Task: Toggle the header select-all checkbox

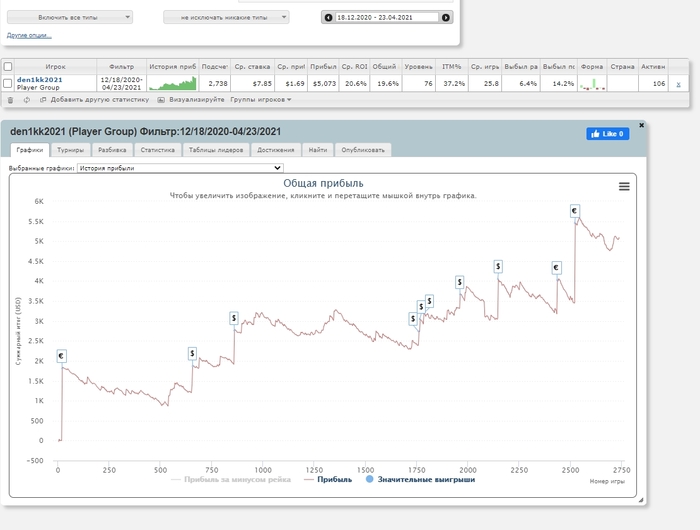Action: 8,67
